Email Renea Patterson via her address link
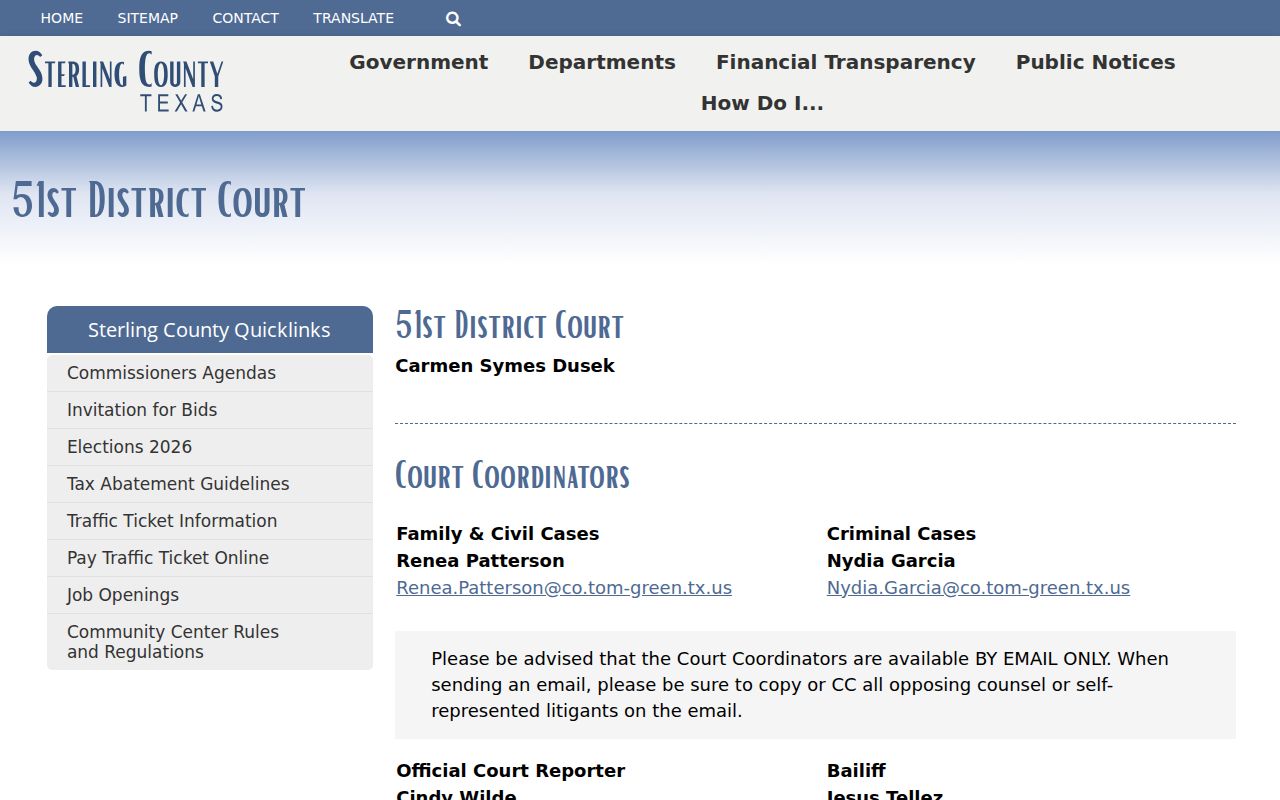 [x=564, y=588]
